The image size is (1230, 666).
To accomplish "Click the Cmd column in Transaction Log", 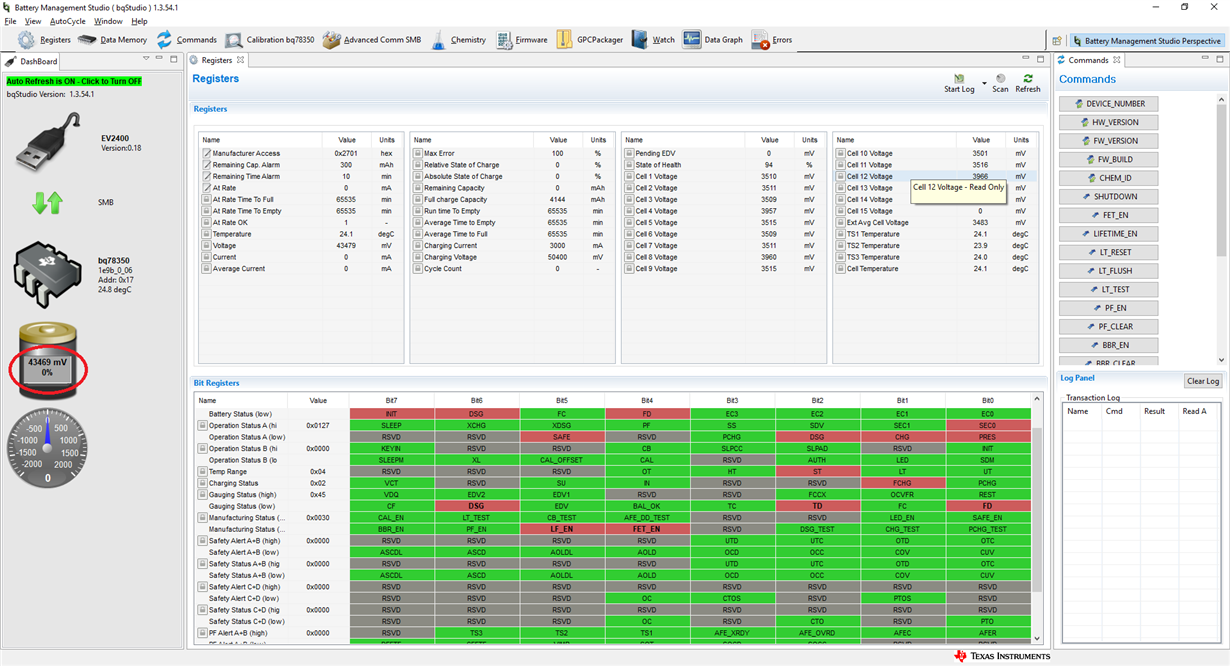I will click(1121, 411).
